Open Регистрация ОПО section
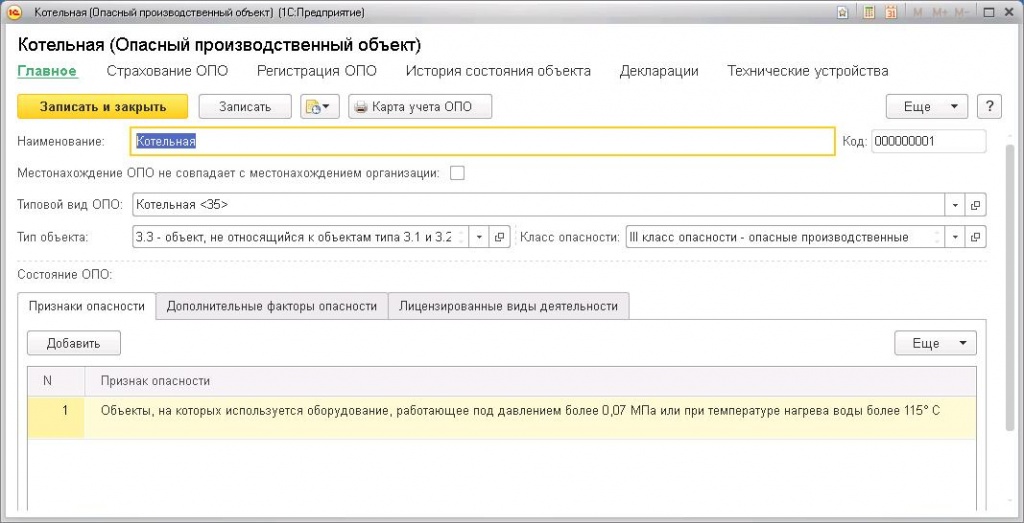This screenshot has height=523, width=1024. [317, 71]
